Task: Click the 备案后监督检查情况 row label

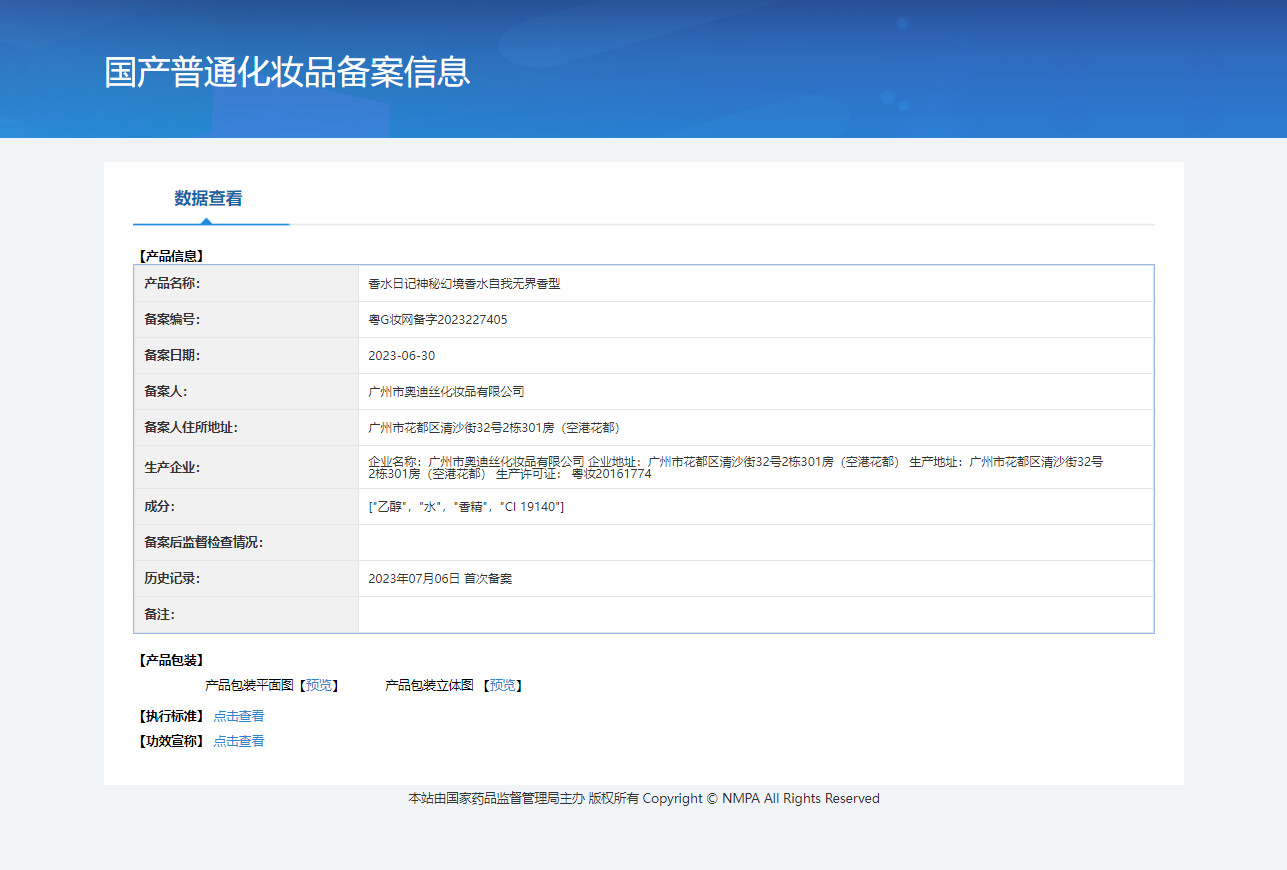Action: coord(204,543)
